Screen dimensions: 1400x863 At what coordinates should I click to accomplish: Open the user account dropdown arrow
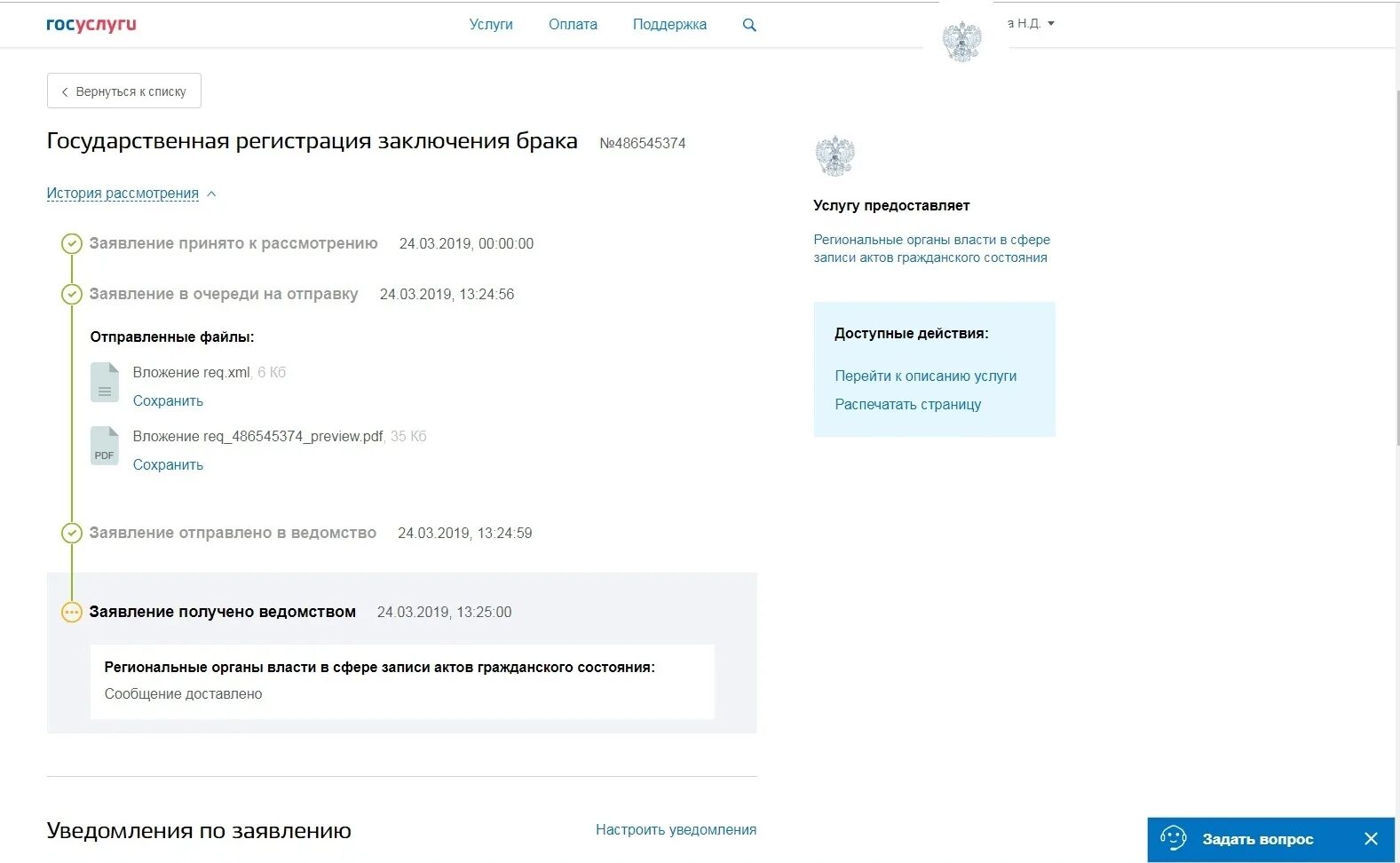[x=1051, y=23]
